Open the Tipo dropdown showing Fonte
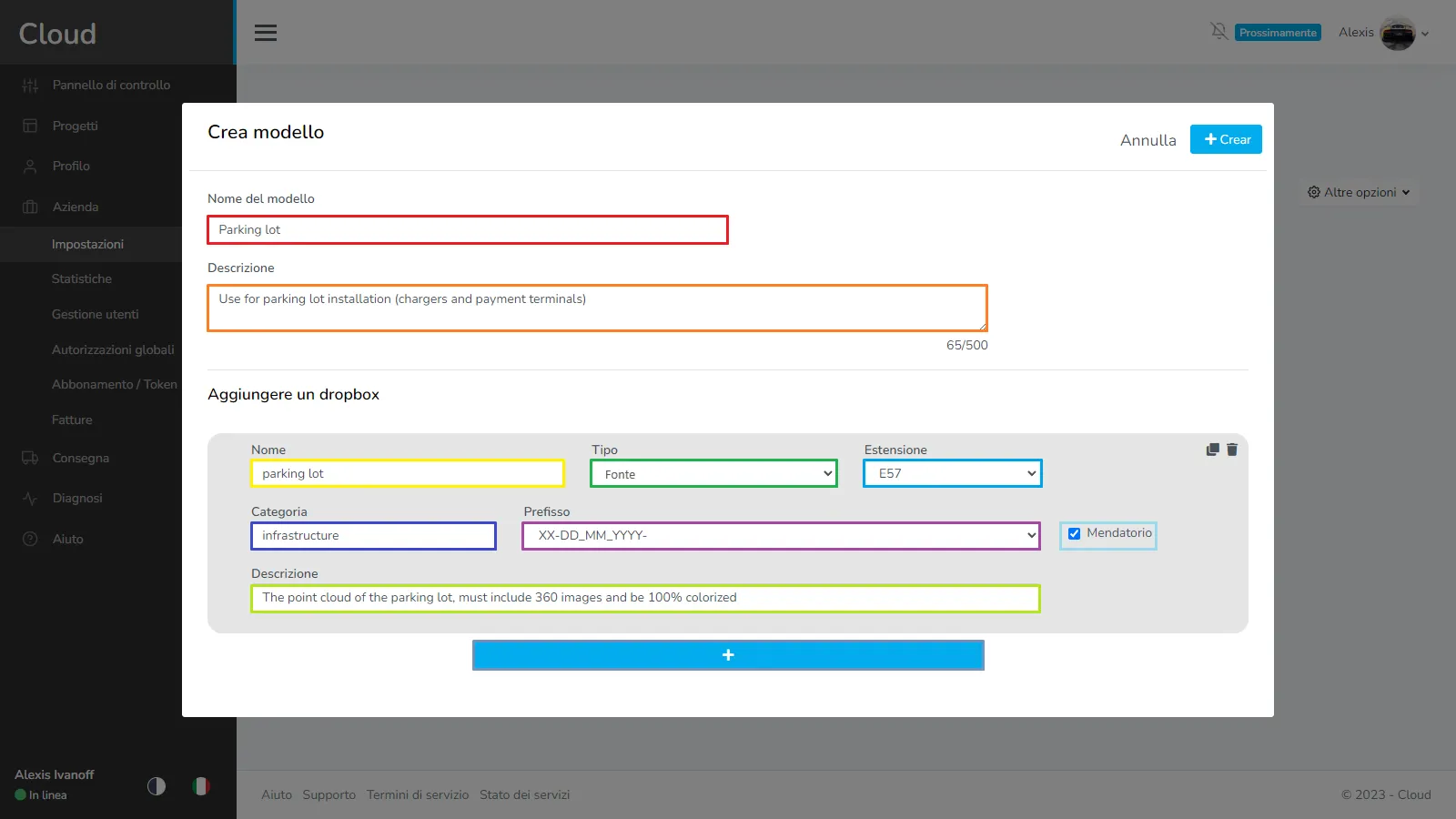The image size is (1456, 819). [x=714, y=474]
